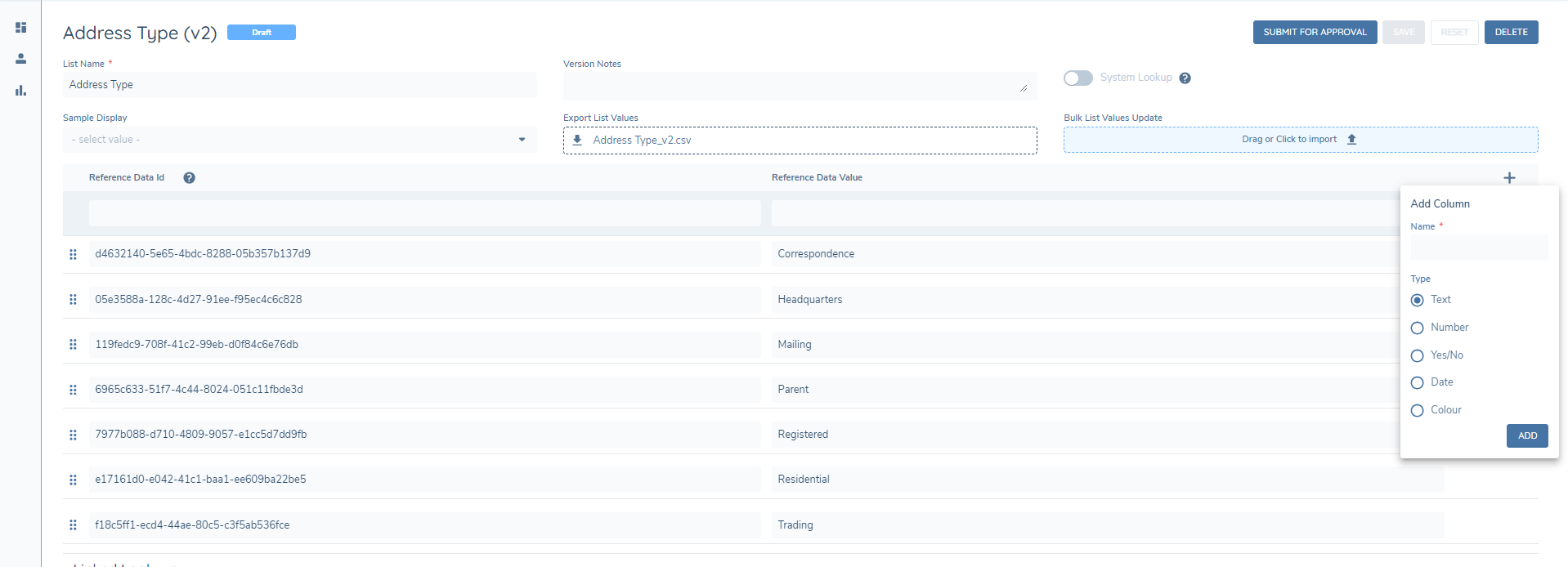
Task: Click the Submit for Approval button
Action: point(1315,33)
